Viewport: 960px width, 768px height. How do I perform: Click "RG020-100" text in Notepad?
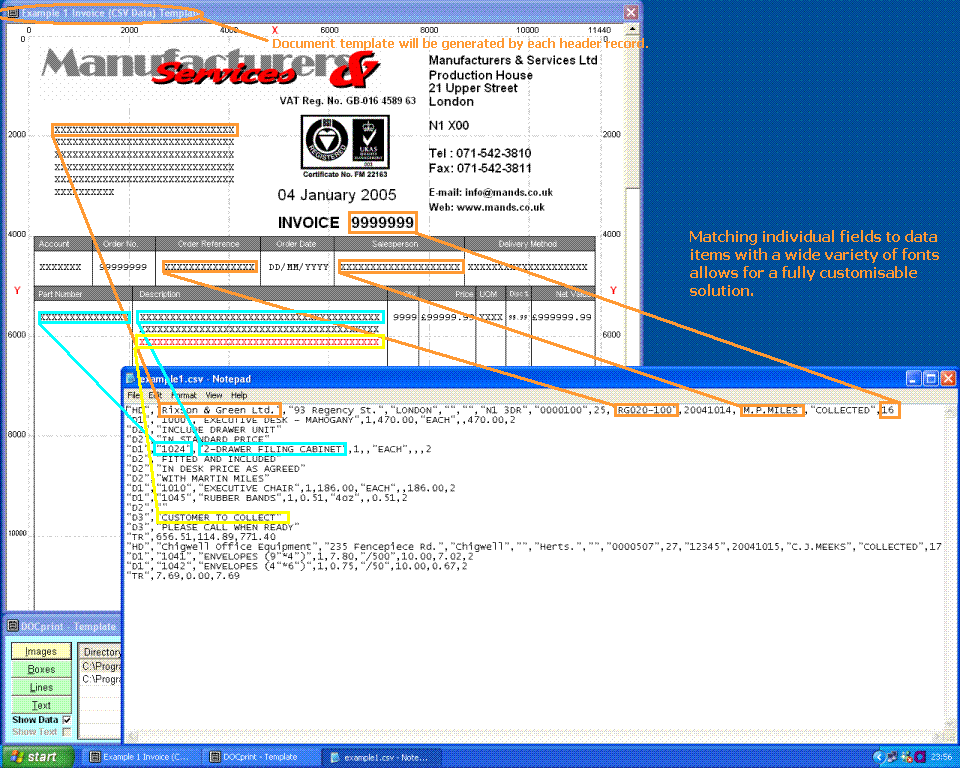(646, 410)
